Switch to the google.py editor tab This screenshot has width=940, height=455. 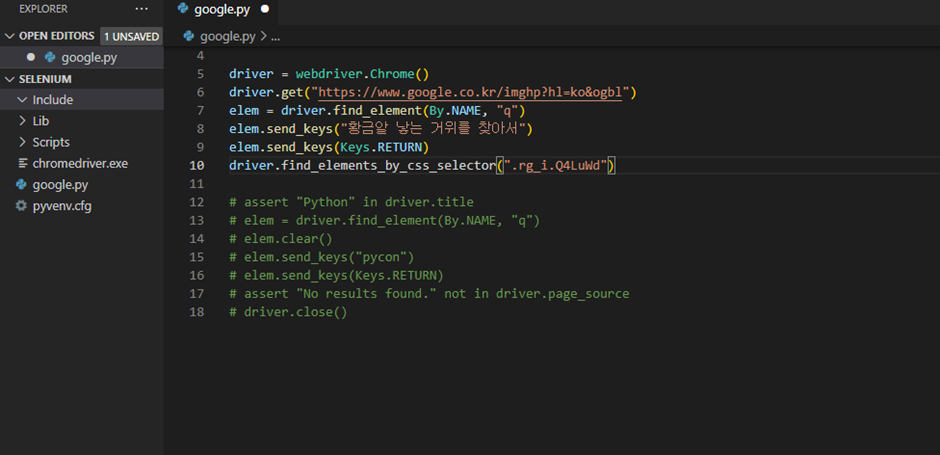(223, 10)
